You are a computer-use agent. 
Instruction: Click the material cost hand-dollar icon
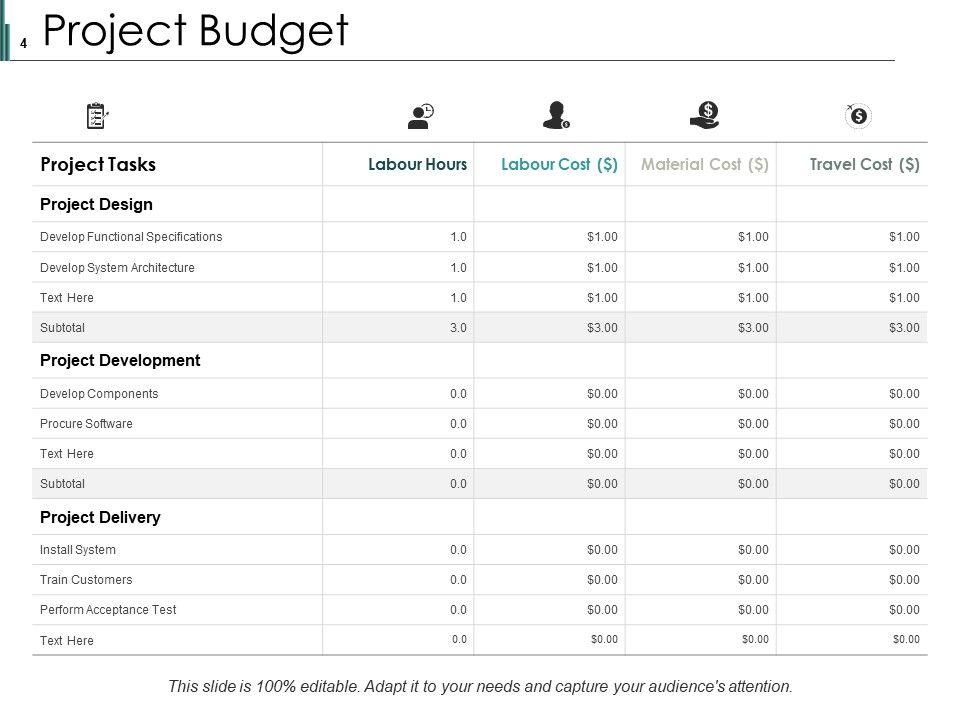[x=705, y=116]
